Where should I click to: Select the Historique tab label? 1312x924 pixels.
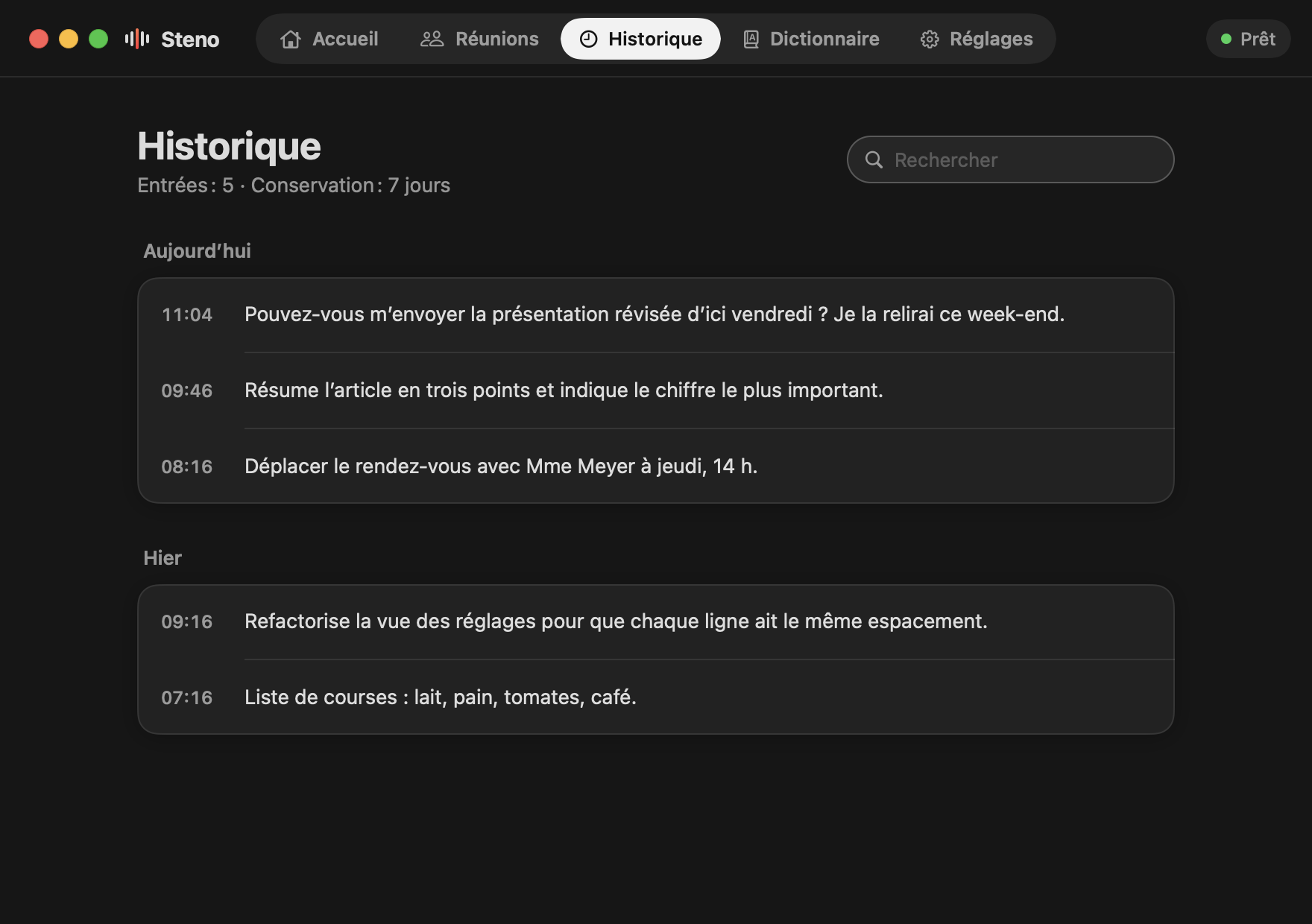(x=655, y=39)
